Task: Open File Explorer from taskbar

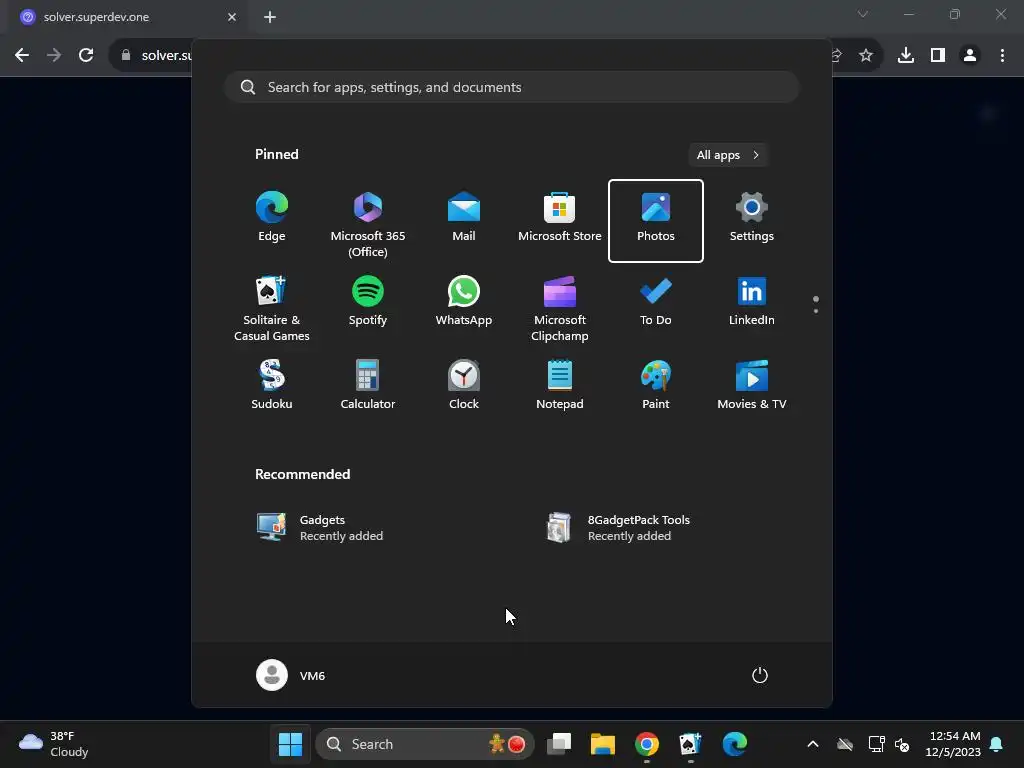Action: tap(603, 744)
